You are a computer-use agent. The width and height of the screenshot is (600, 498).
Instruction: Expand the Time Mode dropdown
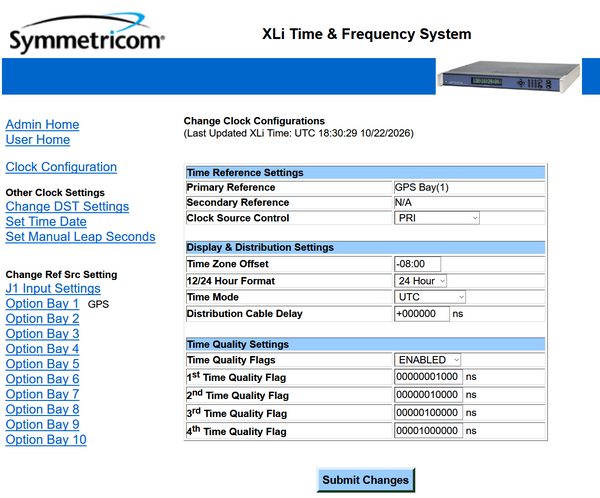coord(430,297)
